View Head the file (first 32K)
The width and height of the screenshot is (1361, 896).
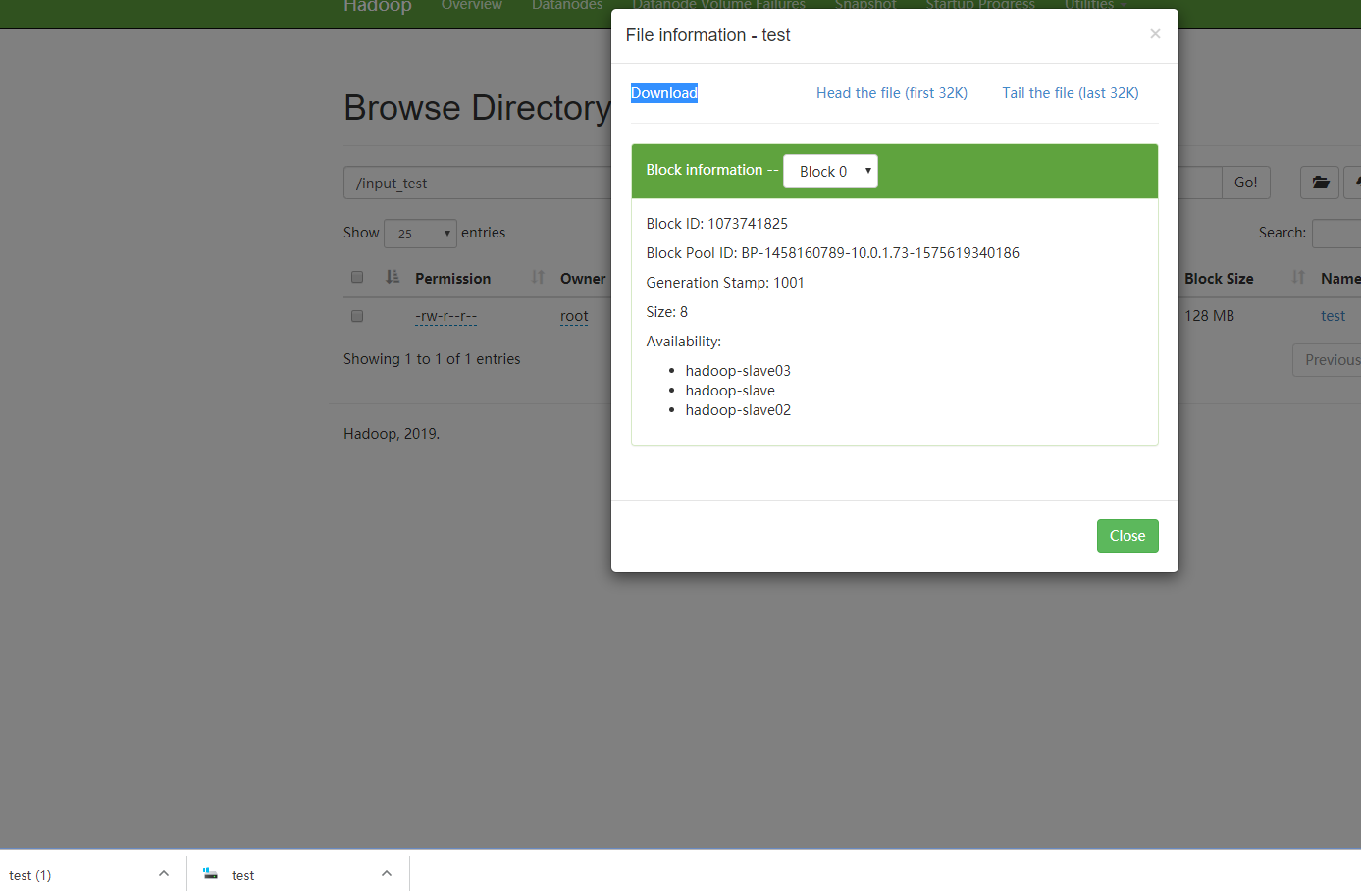[891, 92]
